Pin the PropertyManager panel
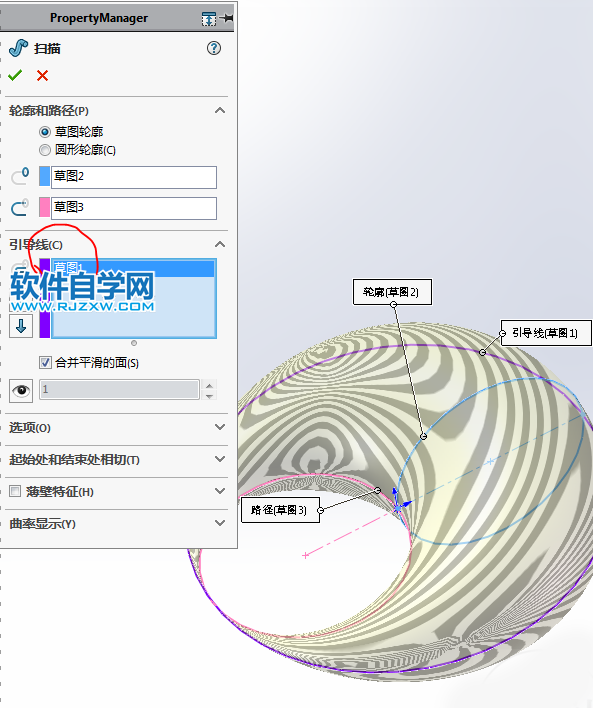593x708 pixels. [x=227, y=18]
